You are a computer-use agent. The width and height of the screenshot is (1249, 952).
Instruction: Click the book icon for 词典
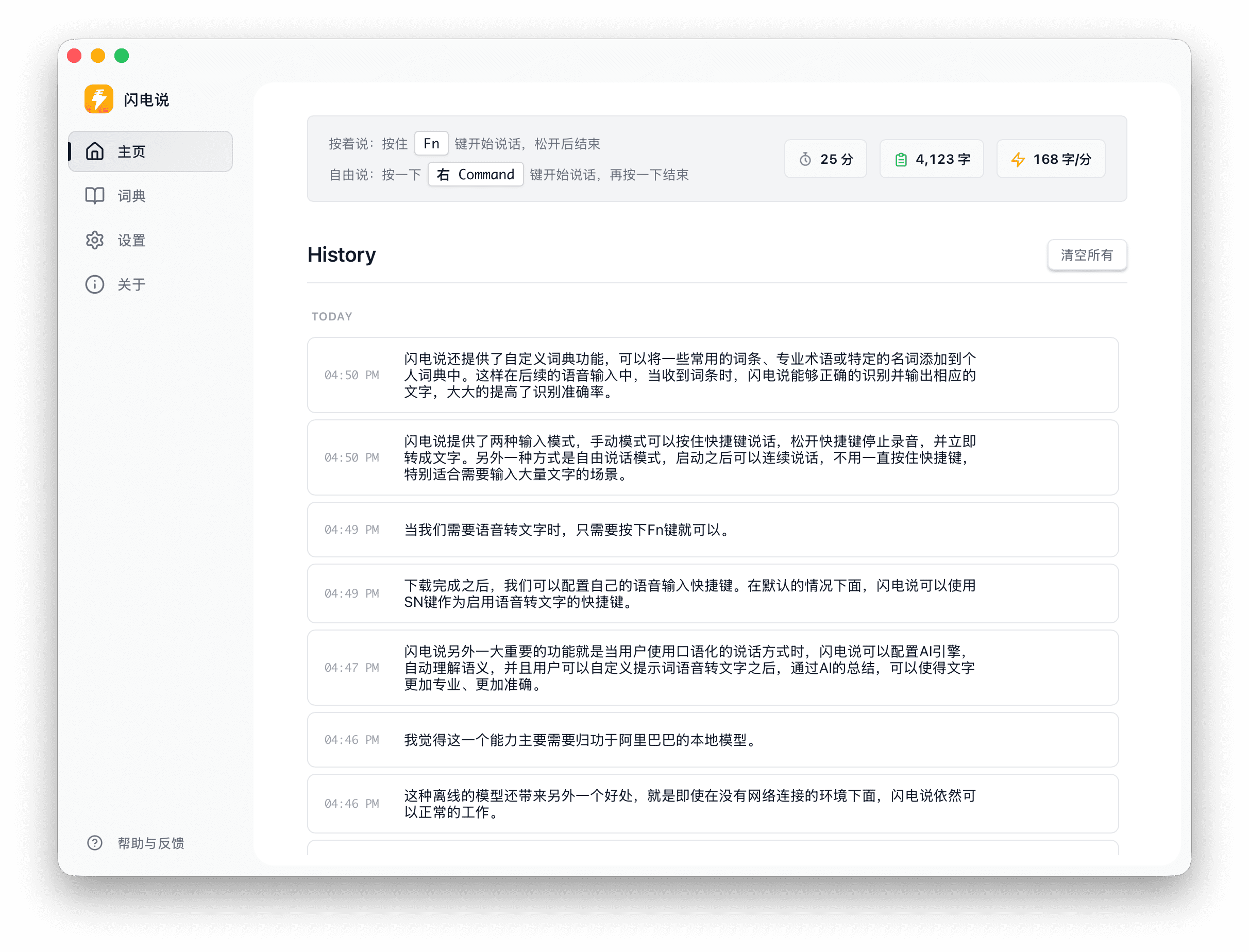(95, 196)
